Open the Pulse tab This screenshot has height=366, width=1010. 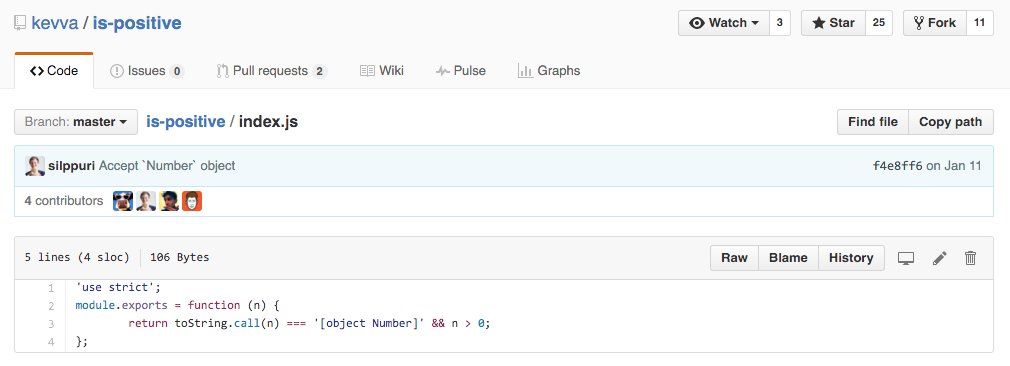click(461, 71)
